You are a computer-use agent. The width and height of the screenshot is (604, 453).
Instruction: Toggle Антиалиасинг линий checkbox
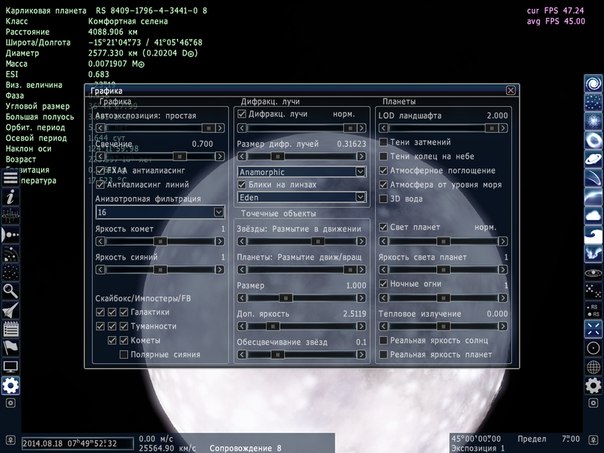coord(100,185)
